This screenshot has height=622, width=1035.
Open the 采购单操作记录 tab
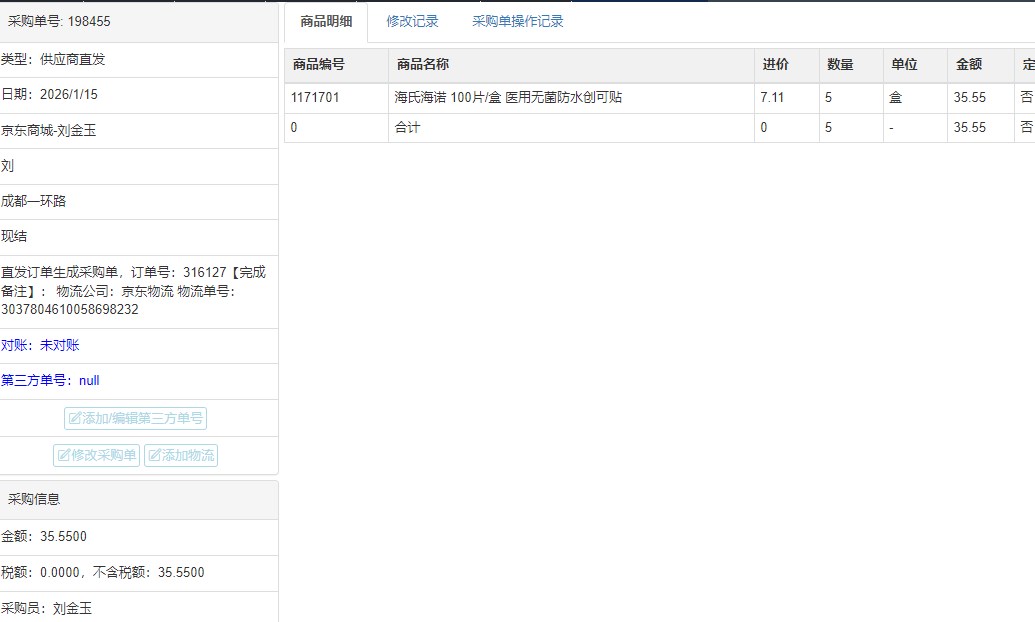[517, 21]
